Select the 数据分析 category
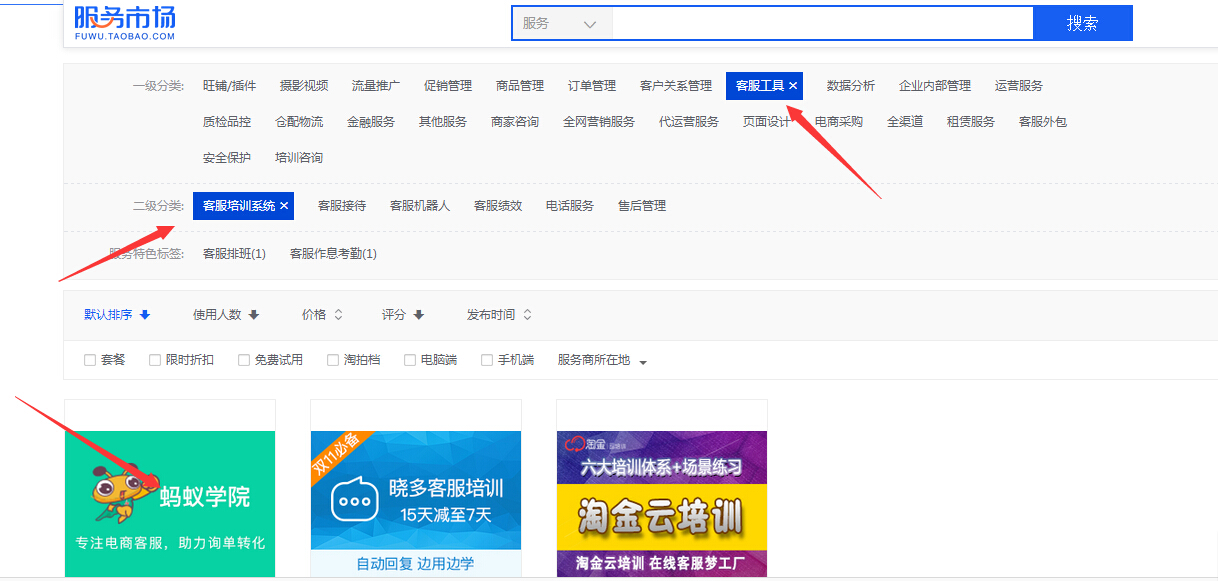The image size is (1218, 581). coord(850,86)
